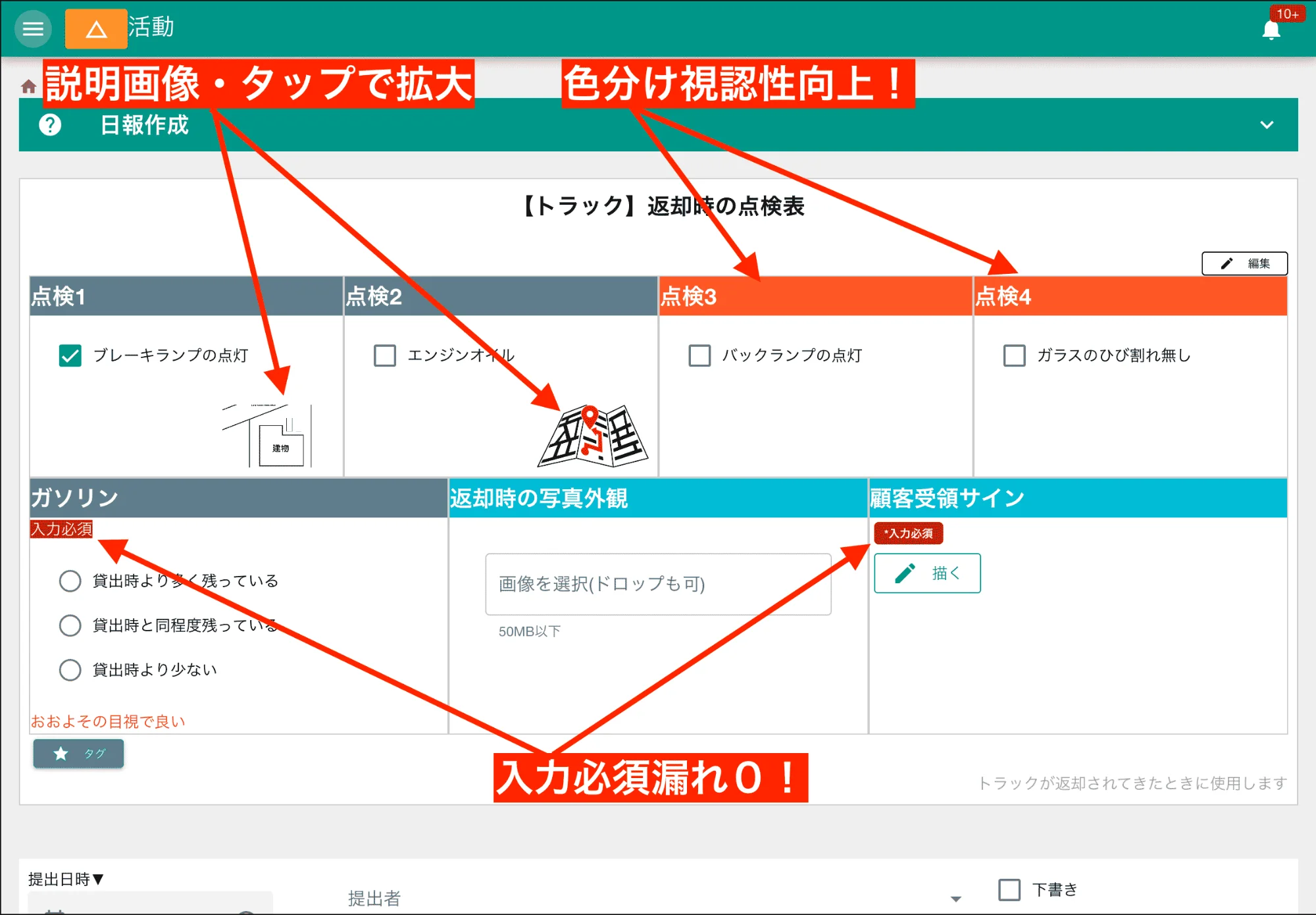Click the 描く signature drawing button
Image resolution: width=1316 pixels, height=915 pixels.
pyautogui.click(x=926, y=573)
